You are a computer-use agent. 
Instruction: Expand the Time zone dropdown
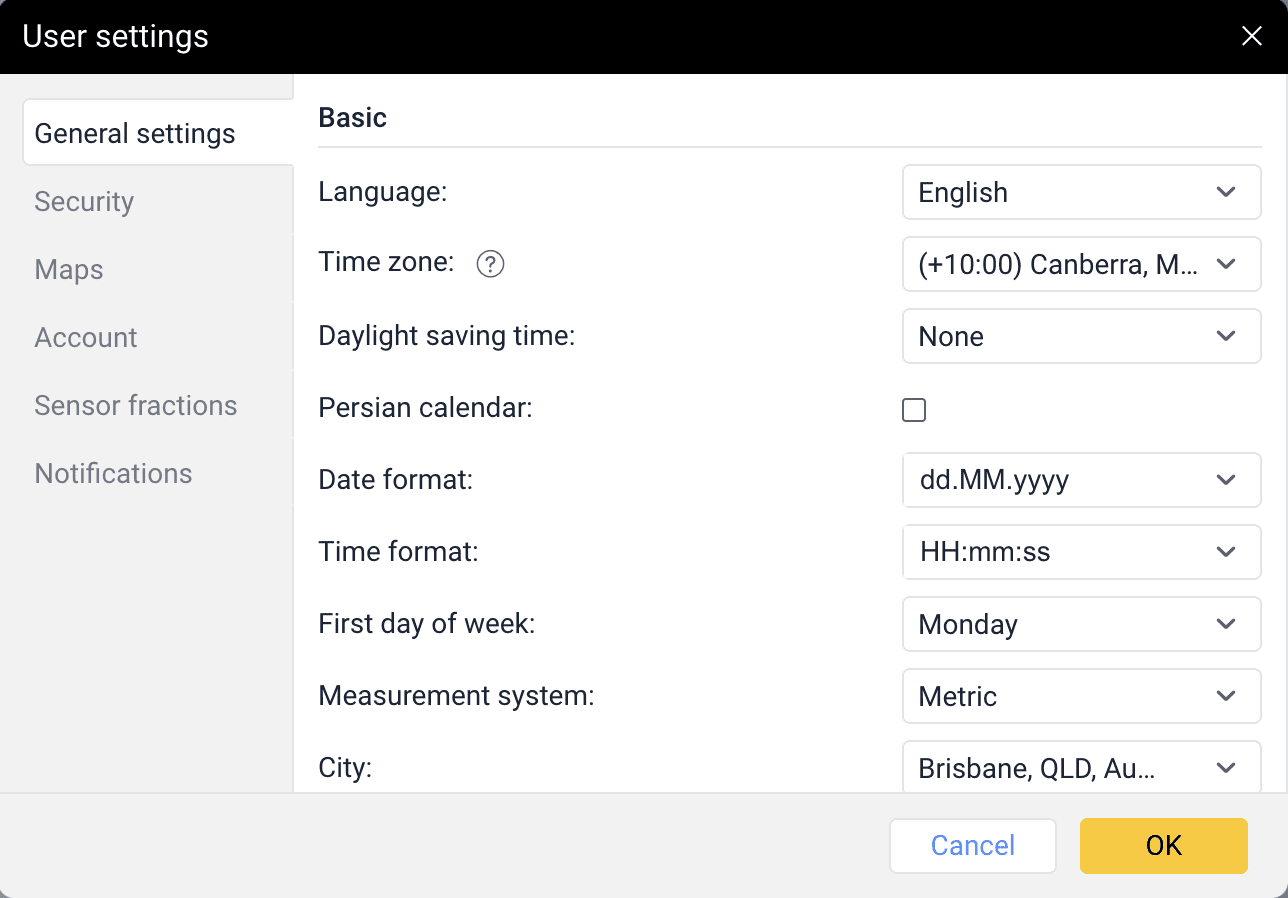tap(1080, 264)
